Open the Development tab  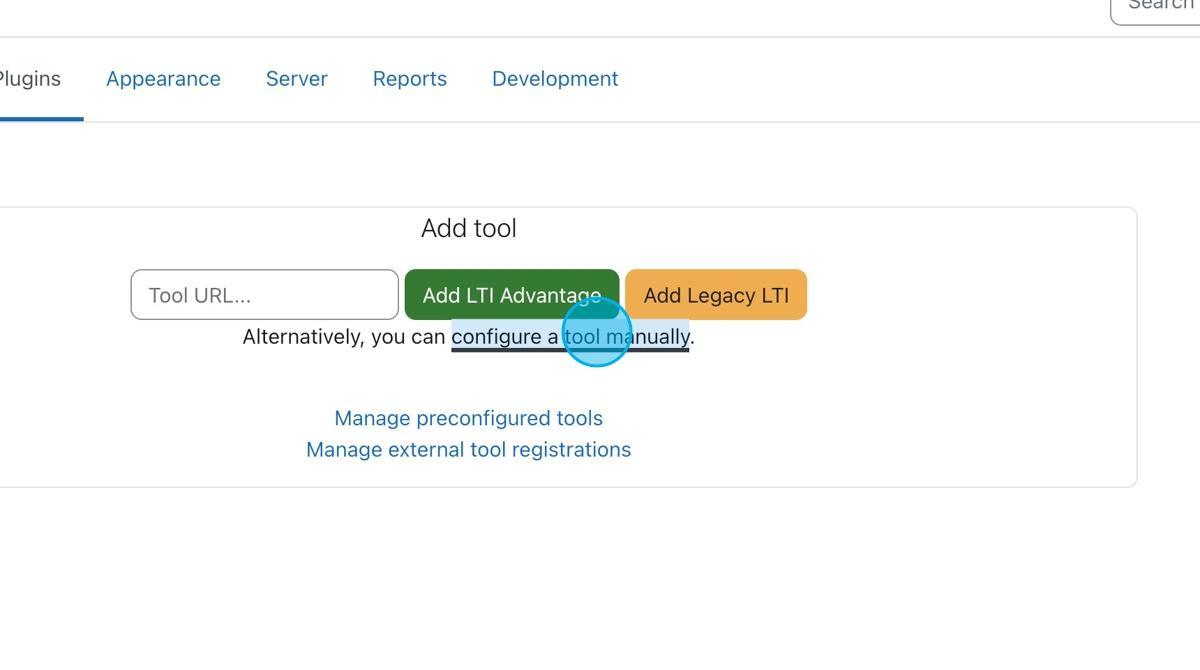point(554,78)
